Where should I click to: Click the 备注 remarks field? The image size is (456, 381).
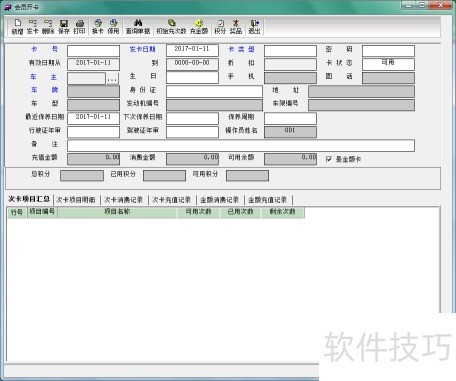tap(241, 146)
